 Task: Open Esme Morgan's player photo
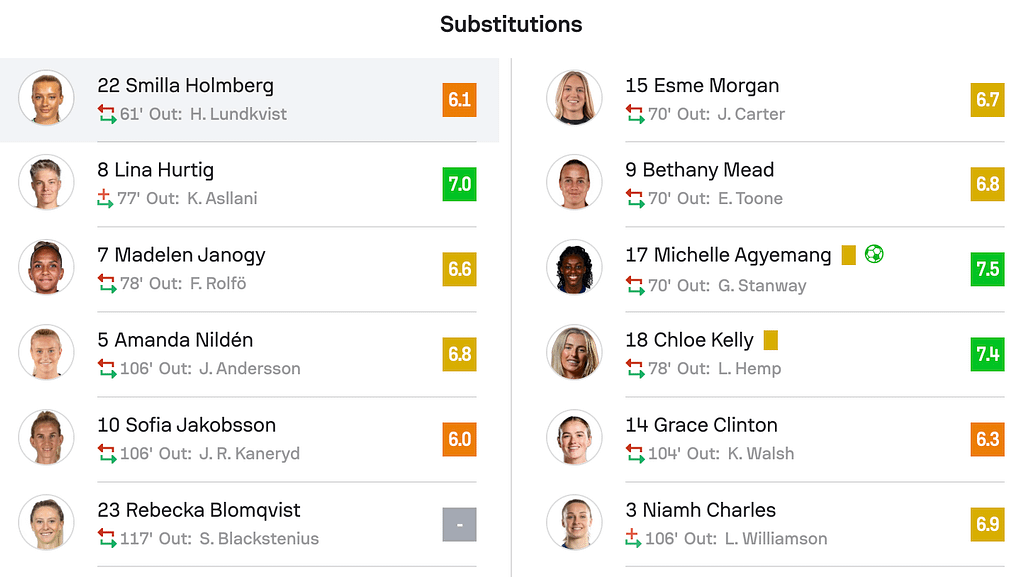point(574,98)
